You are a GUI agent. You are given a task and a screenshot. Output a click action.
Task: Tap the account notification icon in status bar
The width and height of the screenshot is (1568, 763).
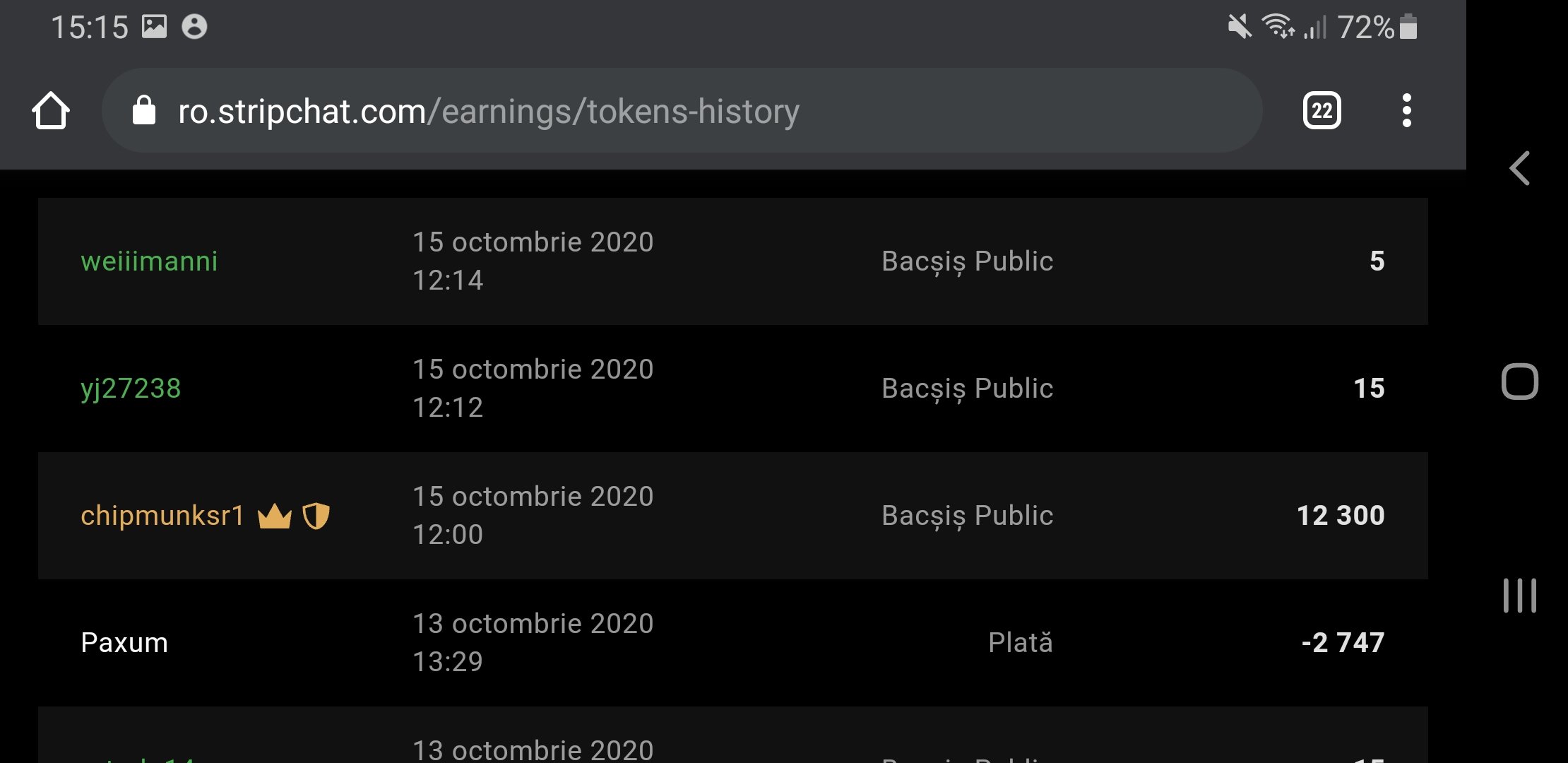pos(194,27)
